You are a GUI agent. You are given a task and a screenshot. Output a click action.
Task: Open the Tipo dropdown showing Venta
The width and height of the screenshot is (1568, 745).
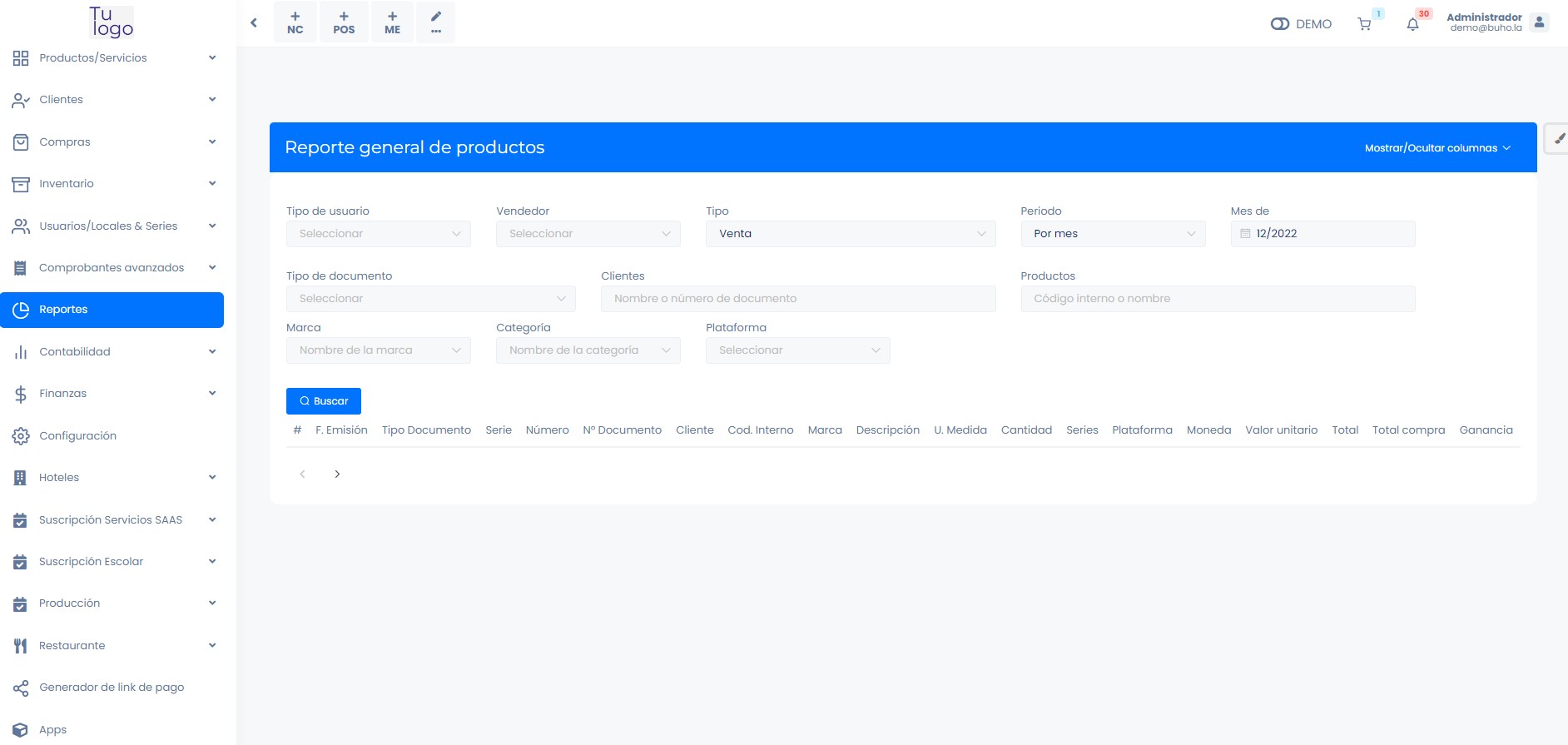pos(850,234)
